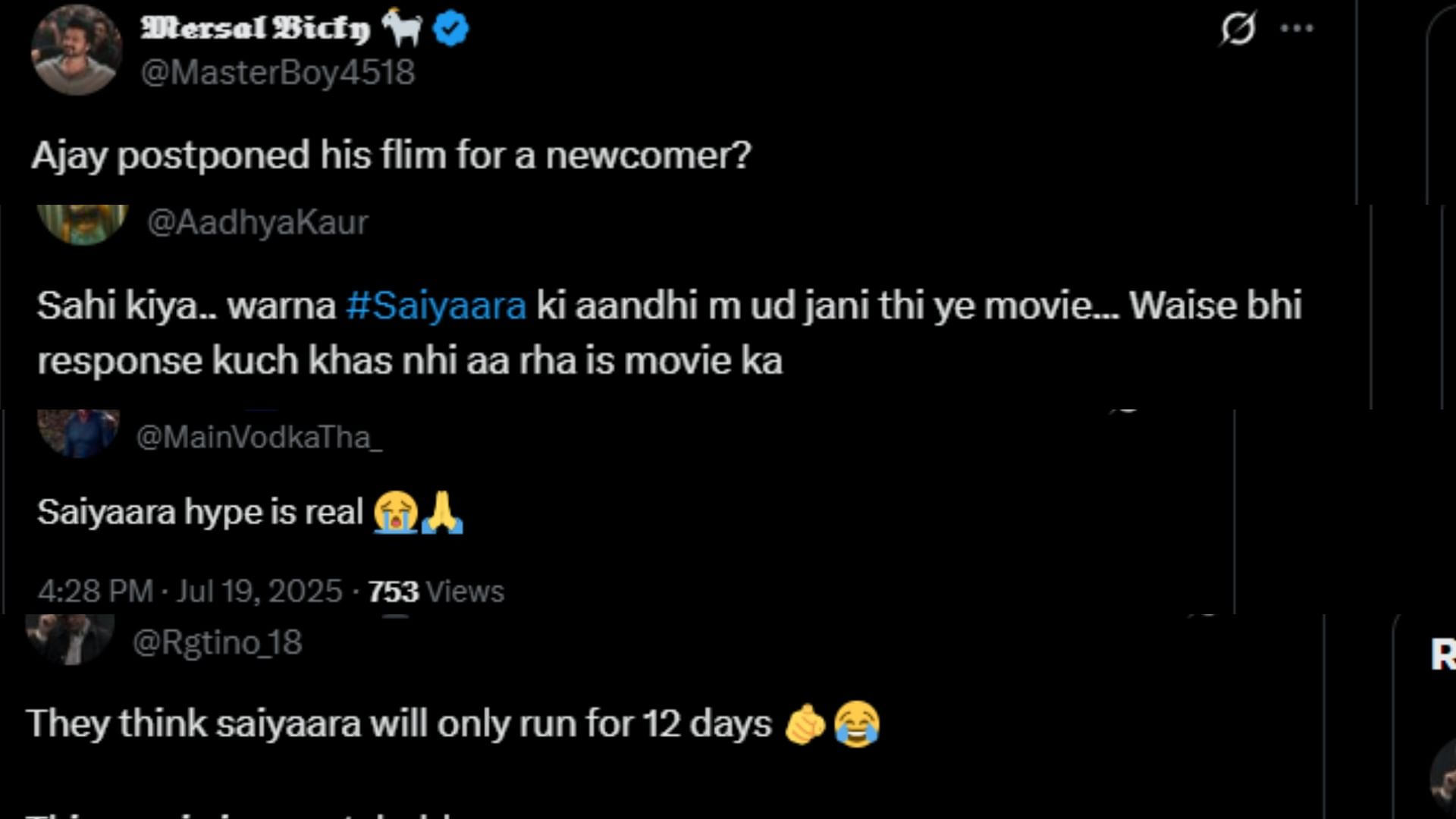Click the @AadhyaKaur profile avatar
Screen dimensions: 1456x819
[x=82, y=224]
